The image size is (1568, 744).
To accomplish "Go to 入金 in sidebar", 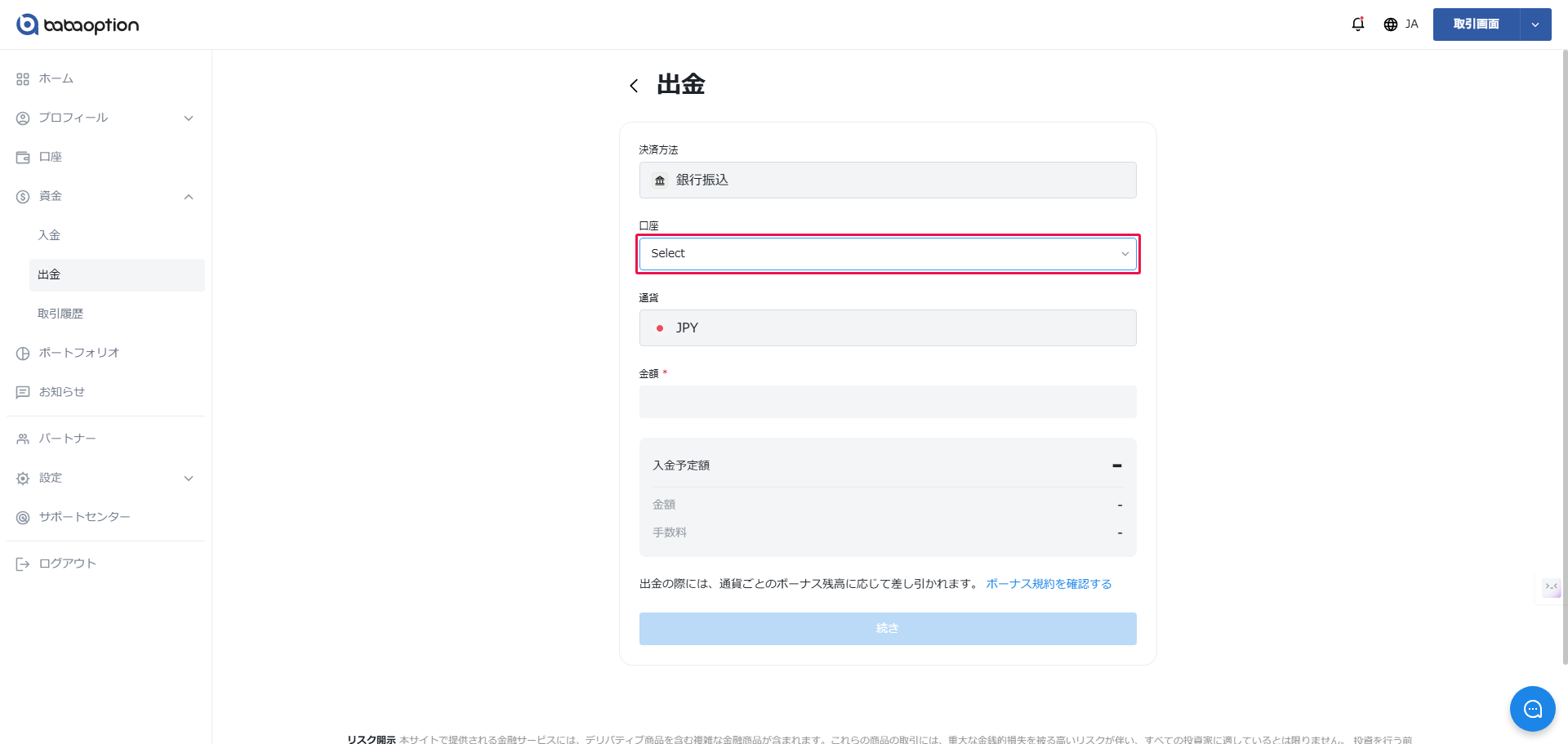I will pos(49,235).
